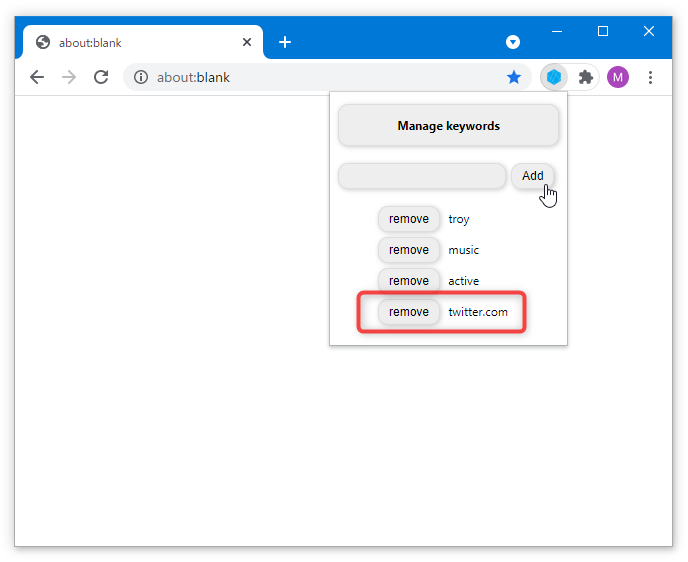Viewport: 688px width, 562px height.
Task: Click the troy keyword text
Action: (459, 219)
